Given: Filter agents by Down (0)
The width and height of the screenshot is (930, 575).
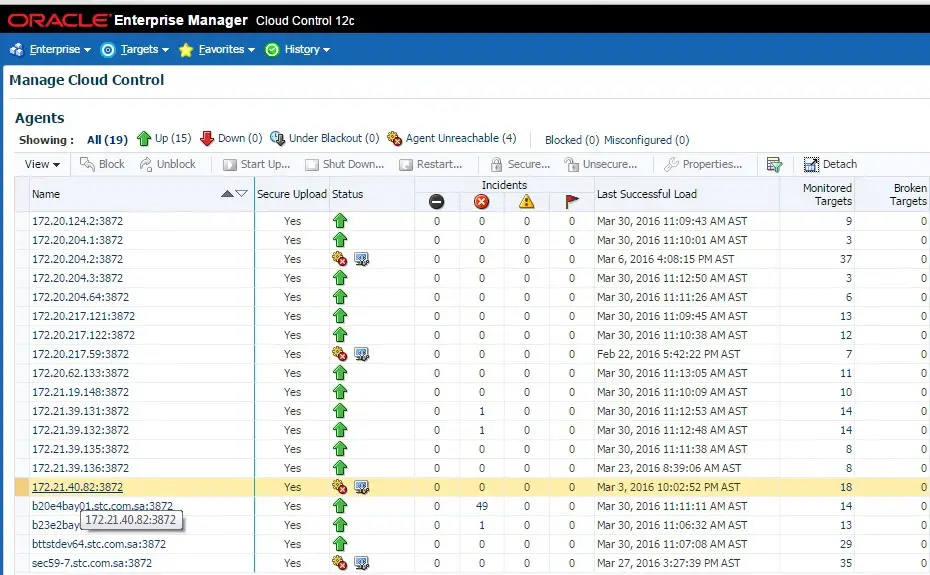Looking at the screenshot, I should pyautogui.click(x=240, y=138).
